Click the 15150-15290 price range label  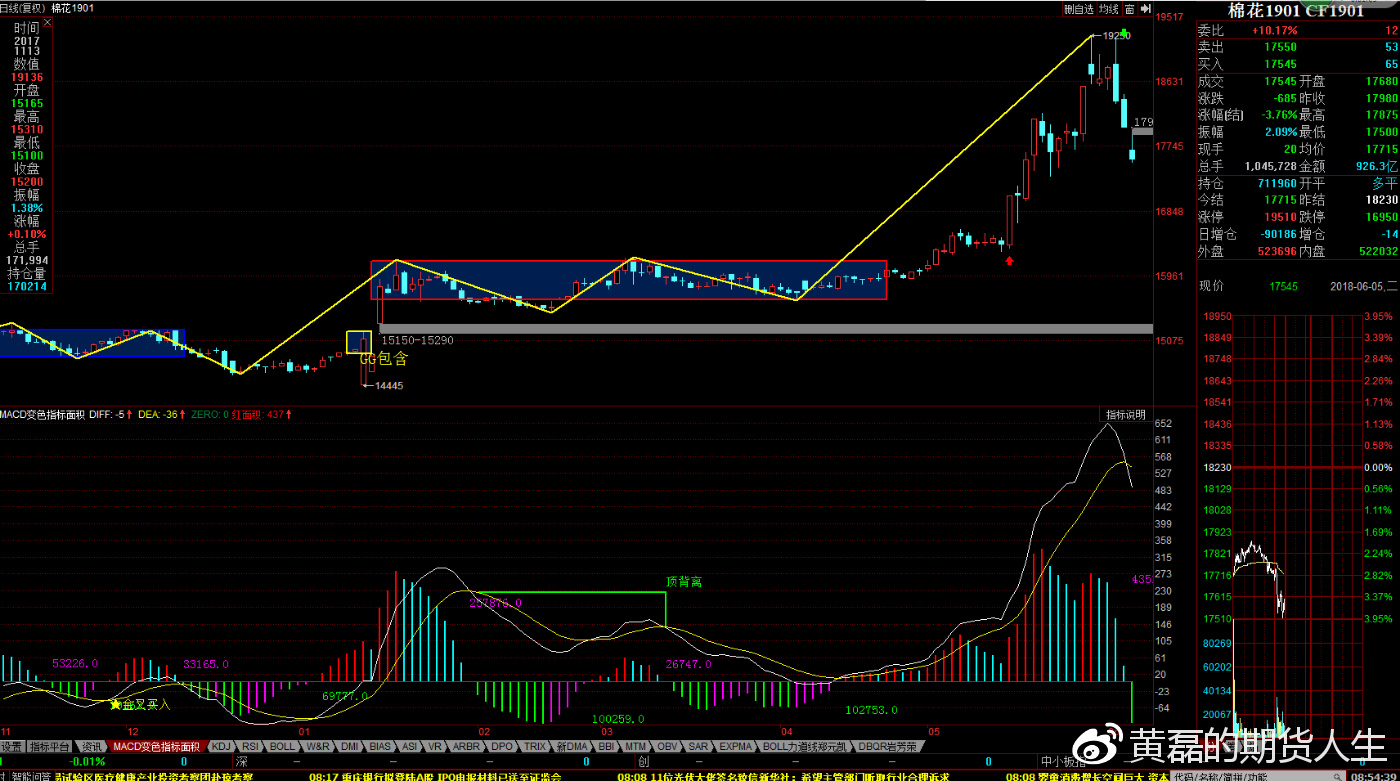[418, 340]
